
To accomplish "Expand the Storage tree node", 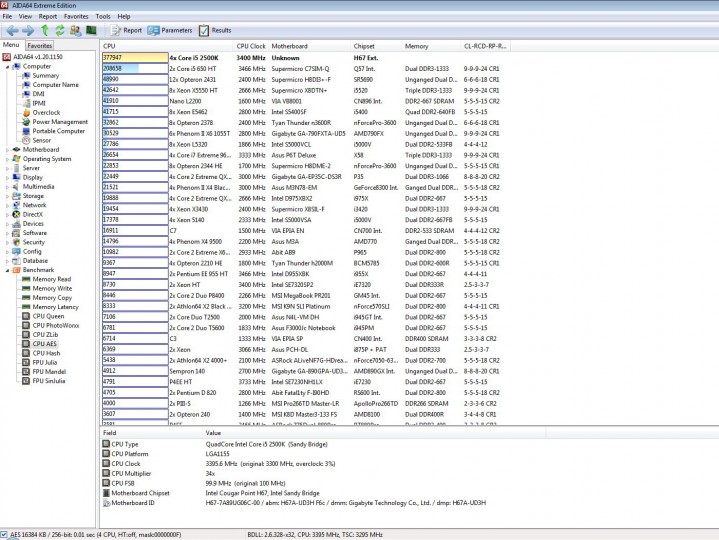I will (7, 196).
